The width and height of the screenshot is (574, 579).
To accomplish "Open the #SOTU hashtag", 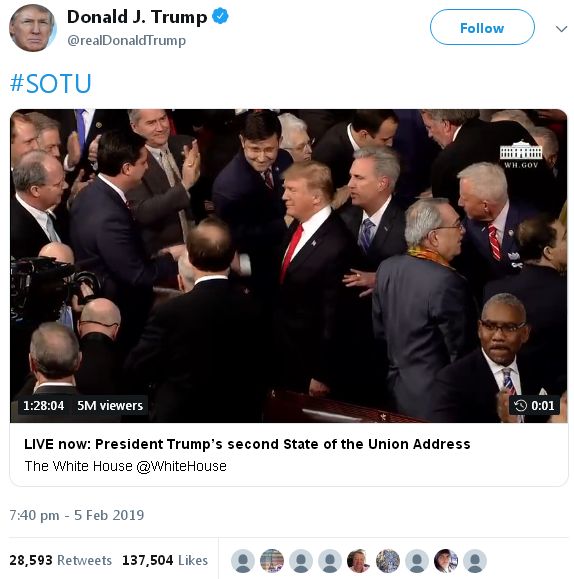I will 51,83.
